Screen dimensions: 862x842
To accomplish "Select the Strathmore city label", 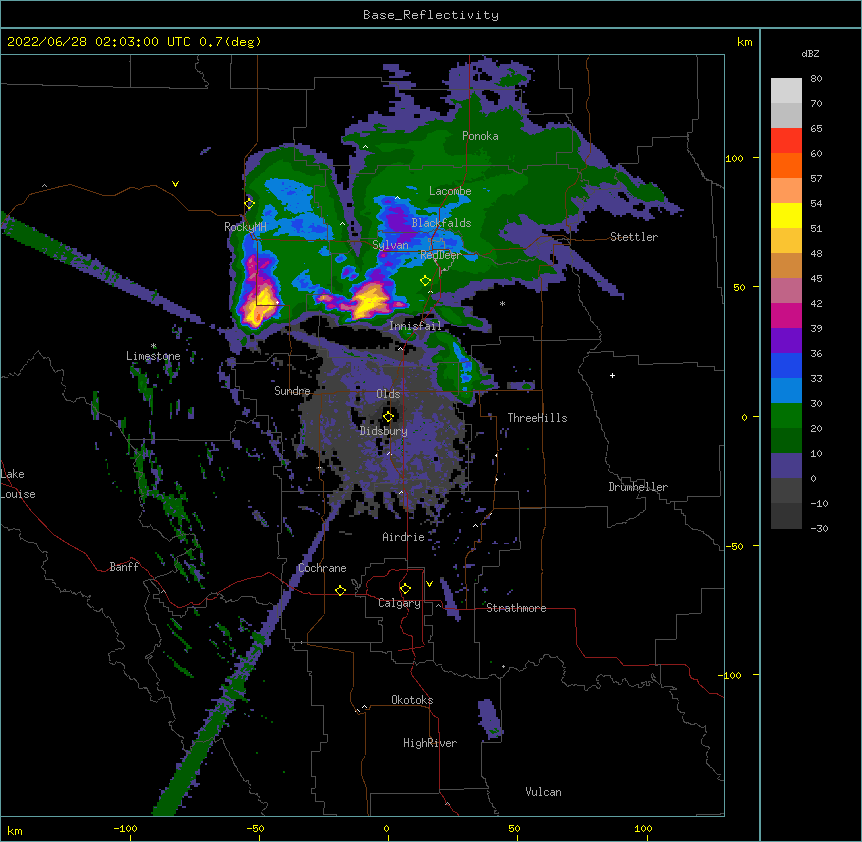I will [x=516, y=608].
